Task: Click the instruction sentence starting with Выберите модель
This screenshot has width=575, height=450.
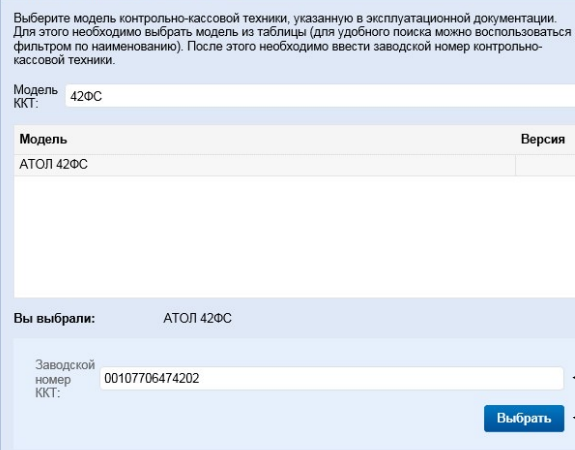Action: (x=285, y=18)
